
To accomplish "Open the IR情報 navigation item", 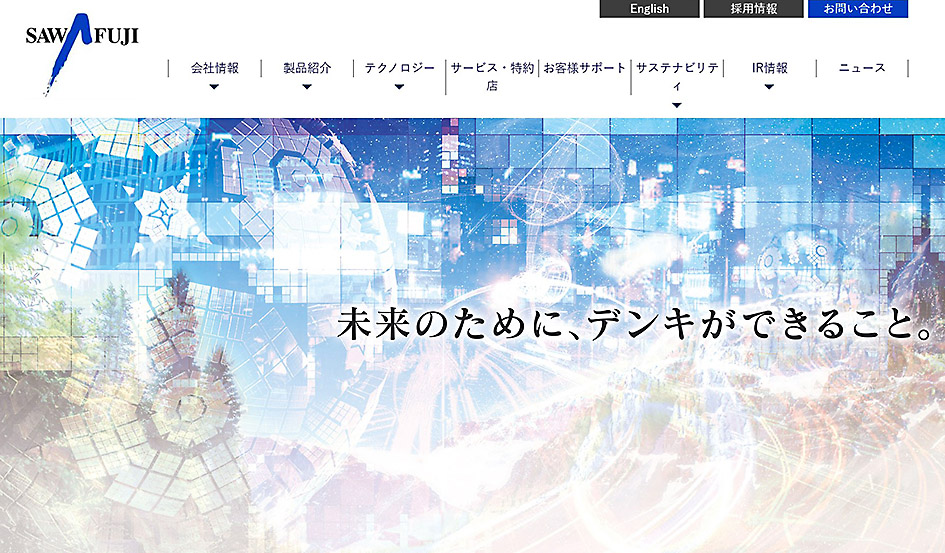I will (769, 68).
